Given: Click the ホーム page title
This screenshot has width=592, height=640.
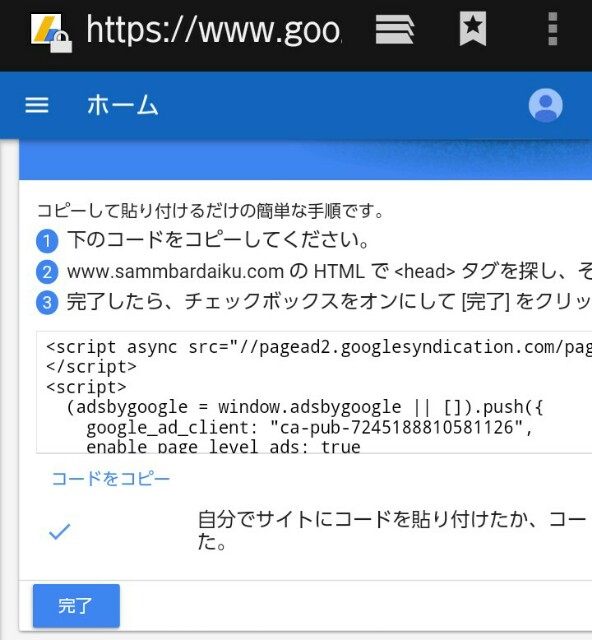Looking at the screenshot, I should [123, 105].
